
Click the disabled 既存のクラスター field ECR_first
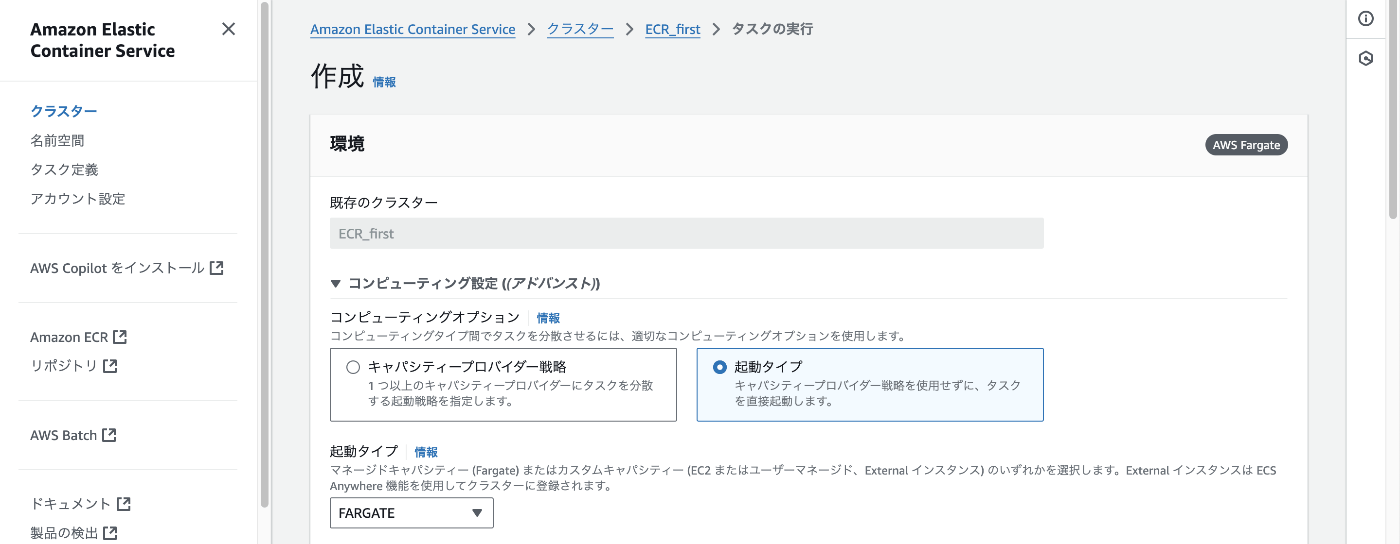click(x=687, y=234)
